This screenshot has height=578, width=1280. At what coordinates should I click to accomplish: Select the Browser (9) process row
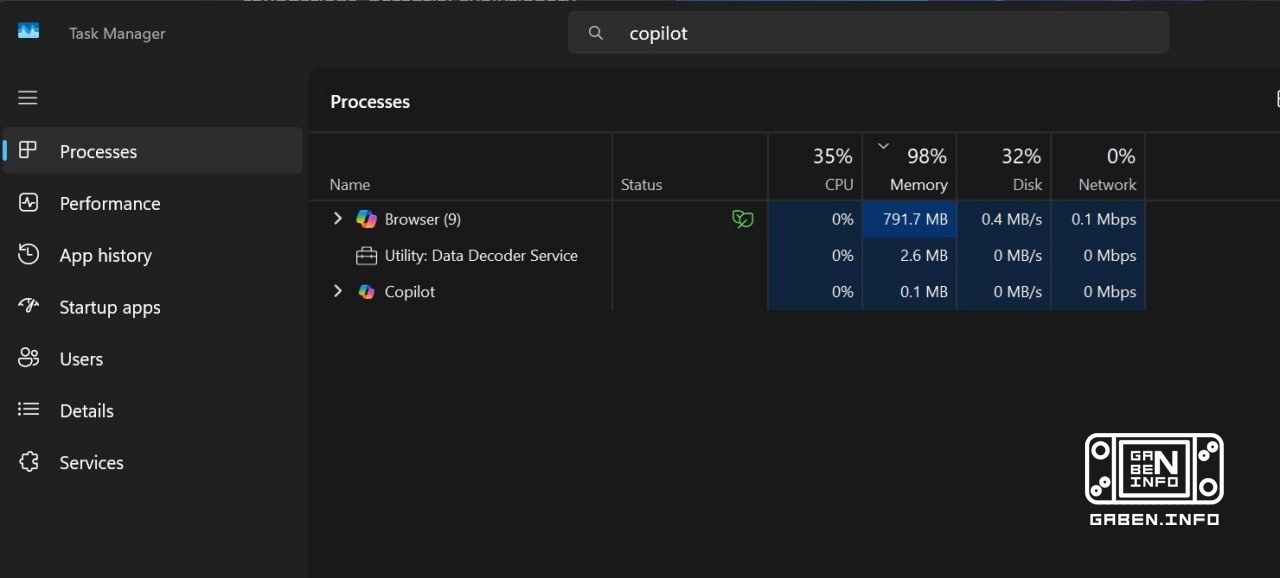[727, 219]
